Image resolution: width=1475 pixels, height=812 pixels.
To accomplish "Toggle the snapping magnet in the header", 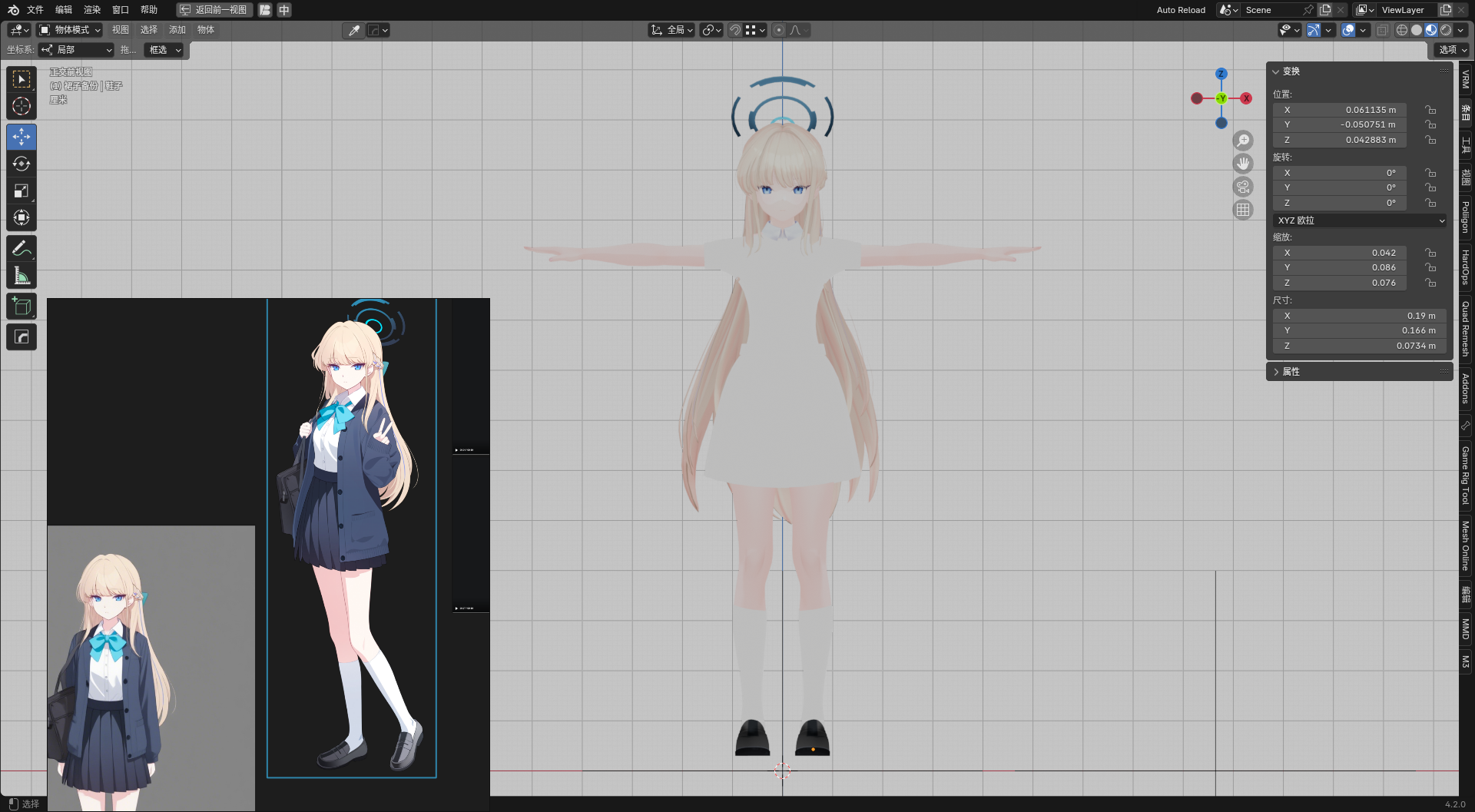I will point(735,30).
